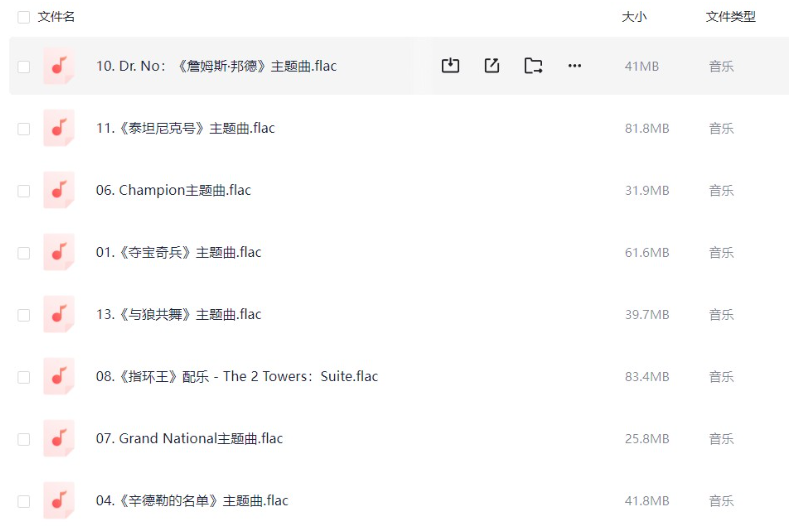Click the 41.8MB size value
Image resolution: width=790 pixels, height=528 pixels.
[647, 501]
